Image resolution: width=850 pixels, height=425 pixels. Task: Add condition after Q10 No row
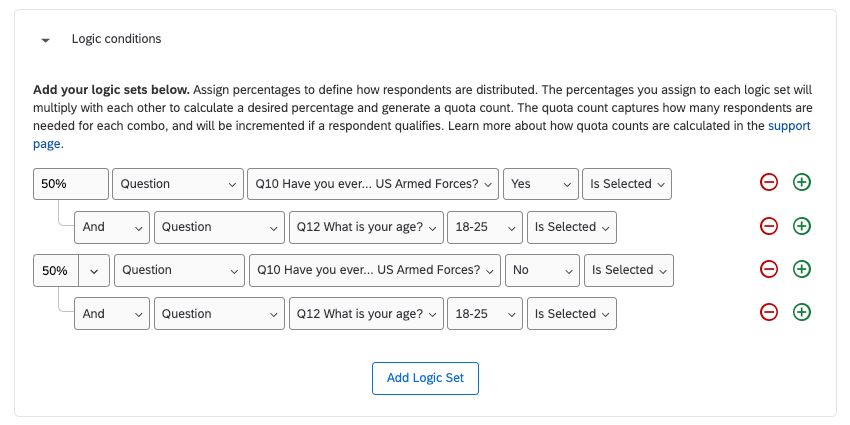tap(801, 269)
